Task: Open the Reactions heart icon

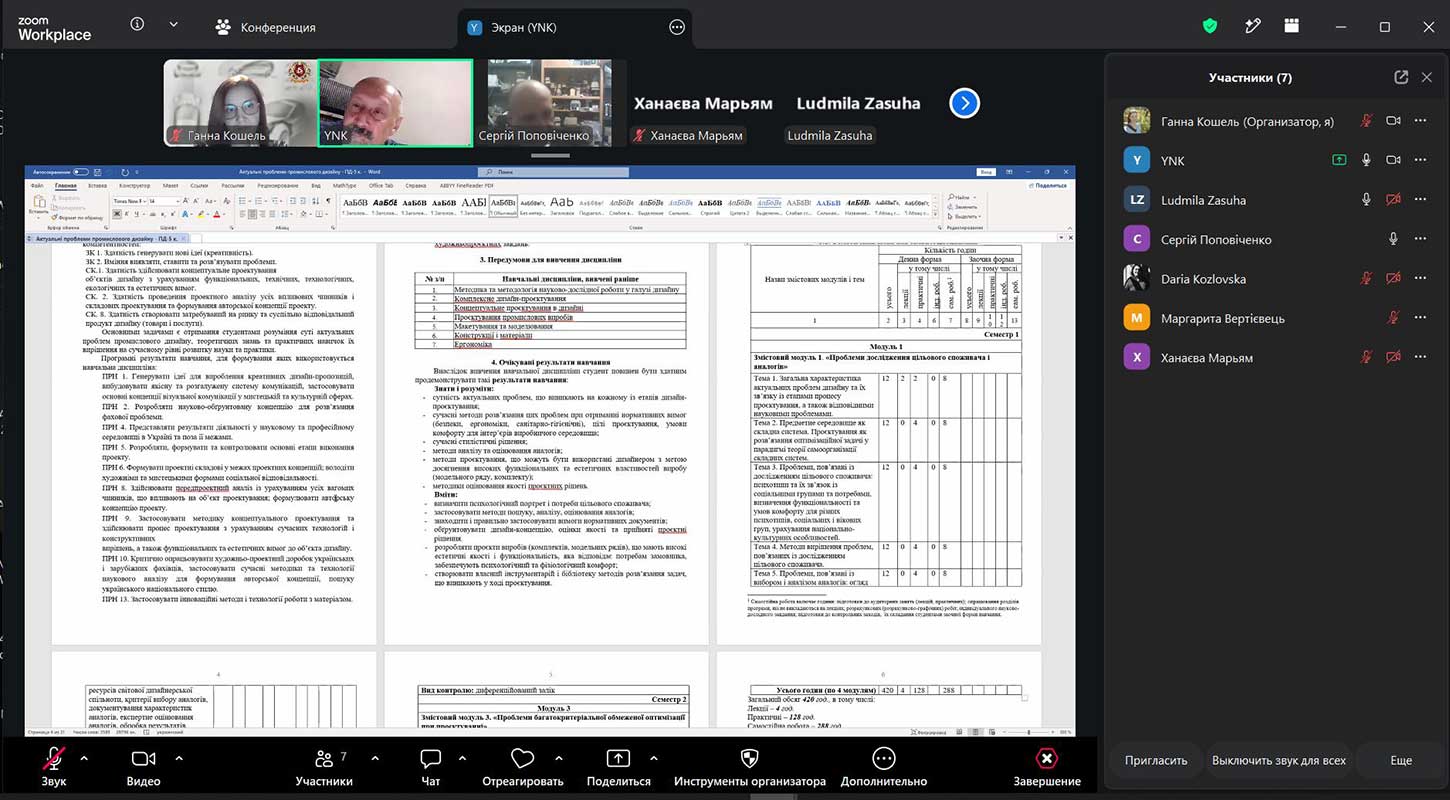Action: point(522,759)
